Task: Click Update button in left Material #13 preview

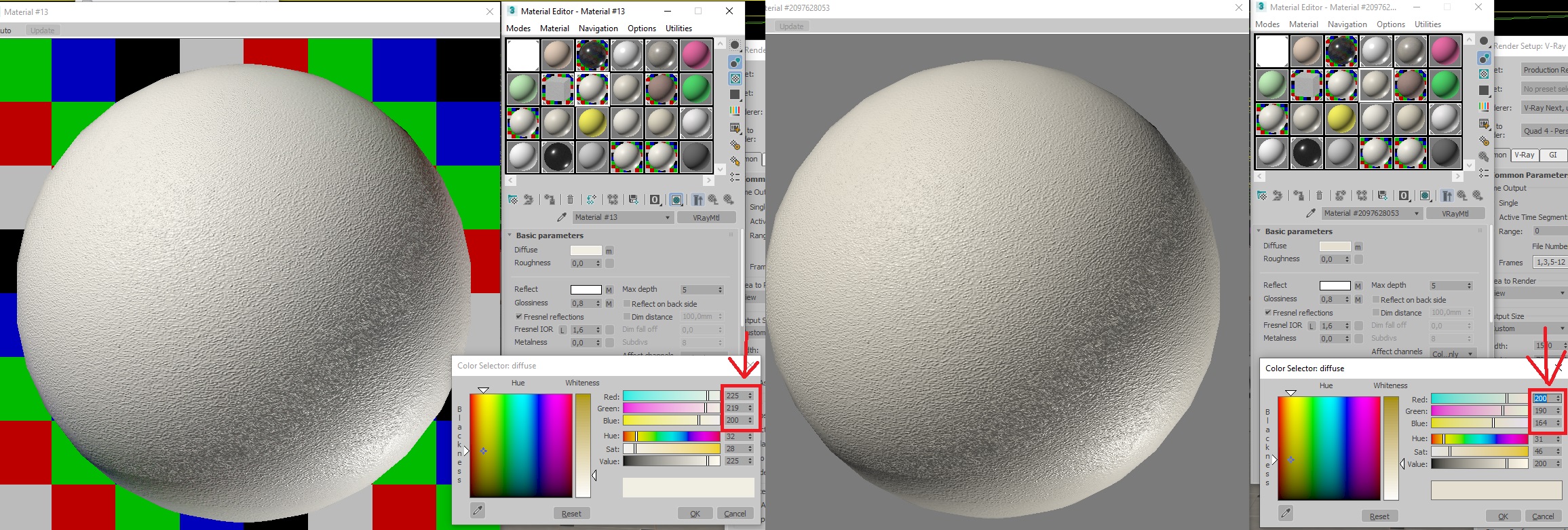Action: tap(42, 31)
